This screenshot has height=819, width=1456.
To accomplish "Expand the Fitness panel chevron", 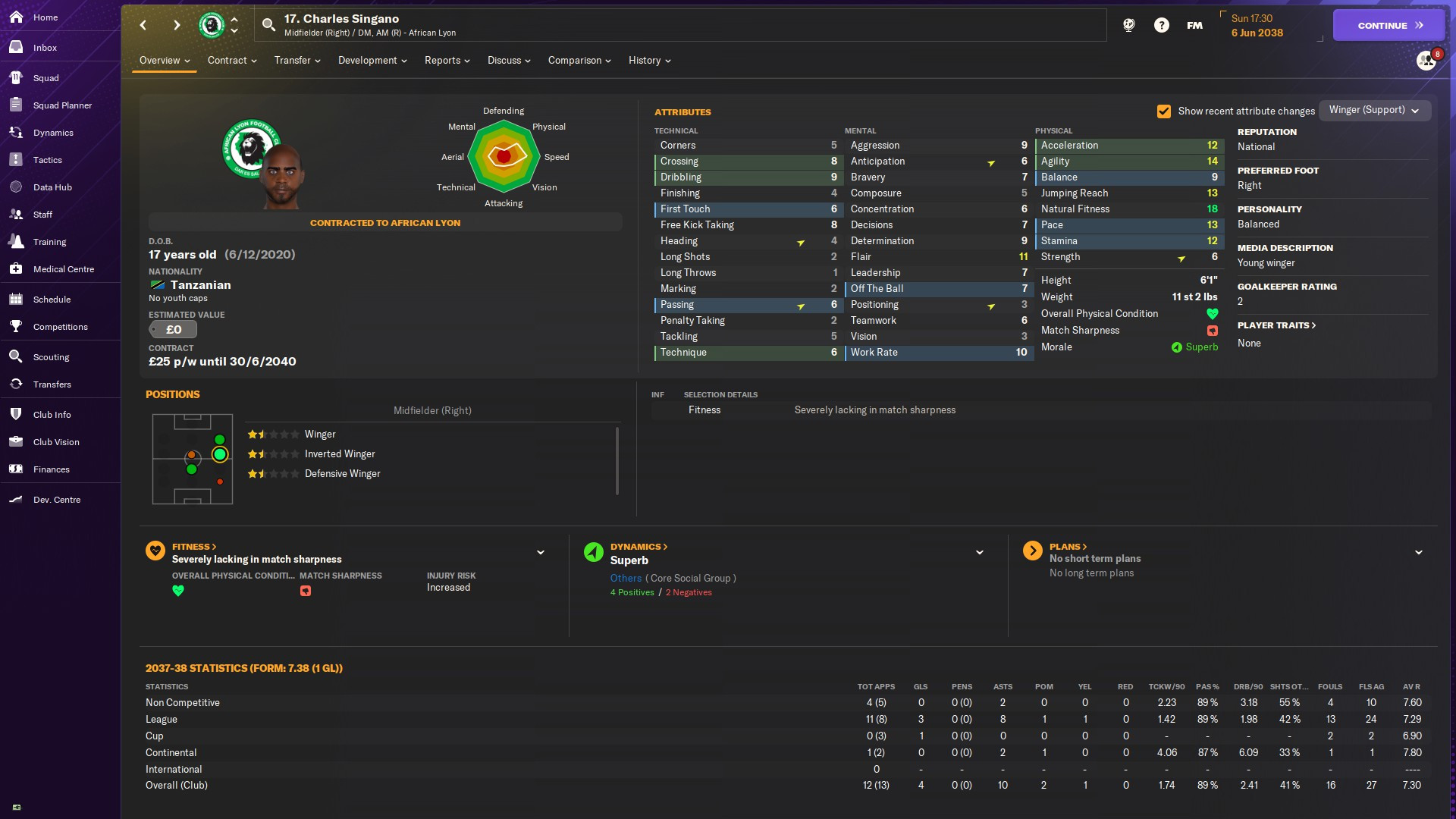I will 541,553.
